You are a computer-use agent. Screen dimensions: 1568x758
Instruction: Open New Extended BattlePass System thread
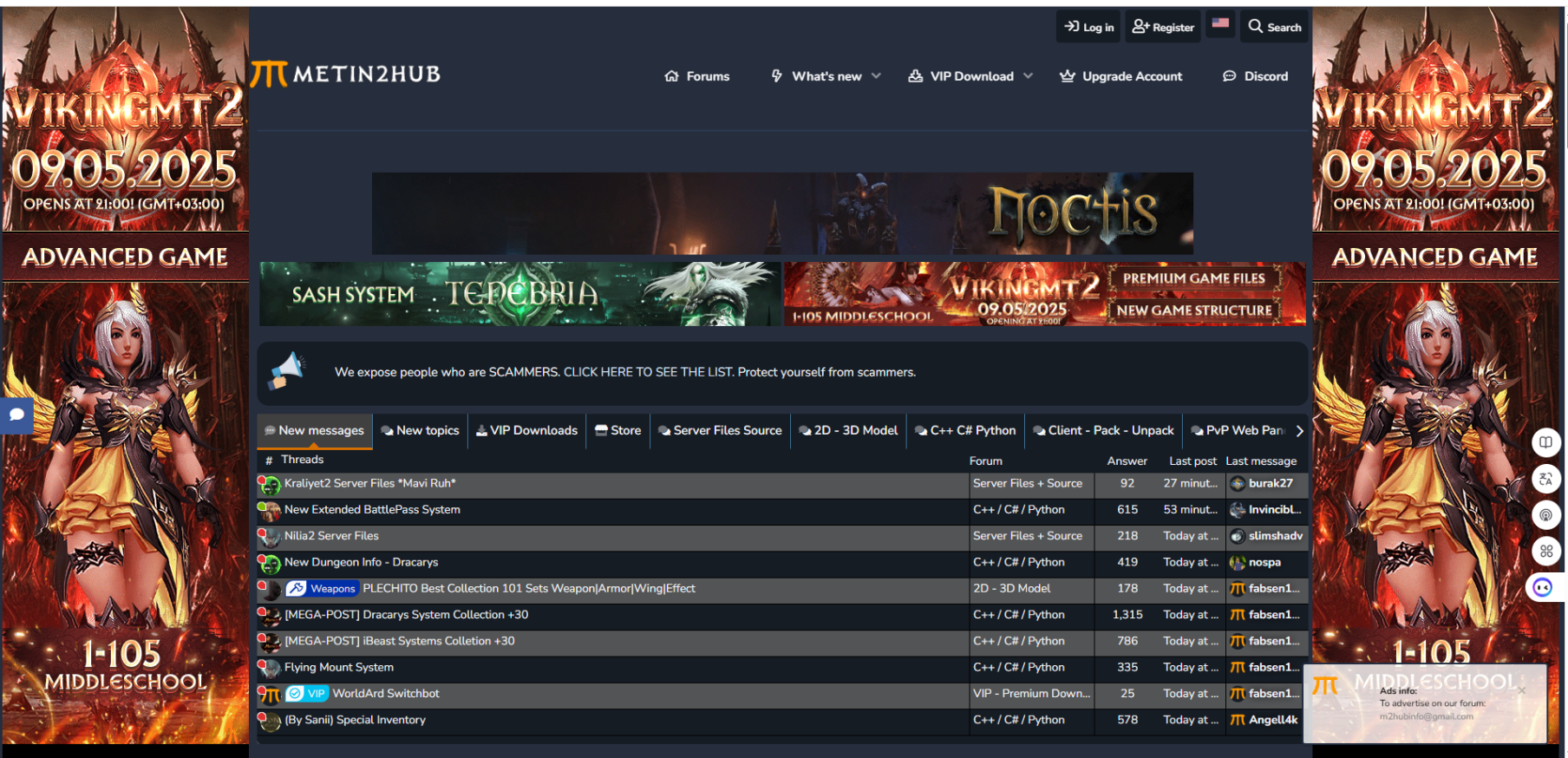pos(372,509)
